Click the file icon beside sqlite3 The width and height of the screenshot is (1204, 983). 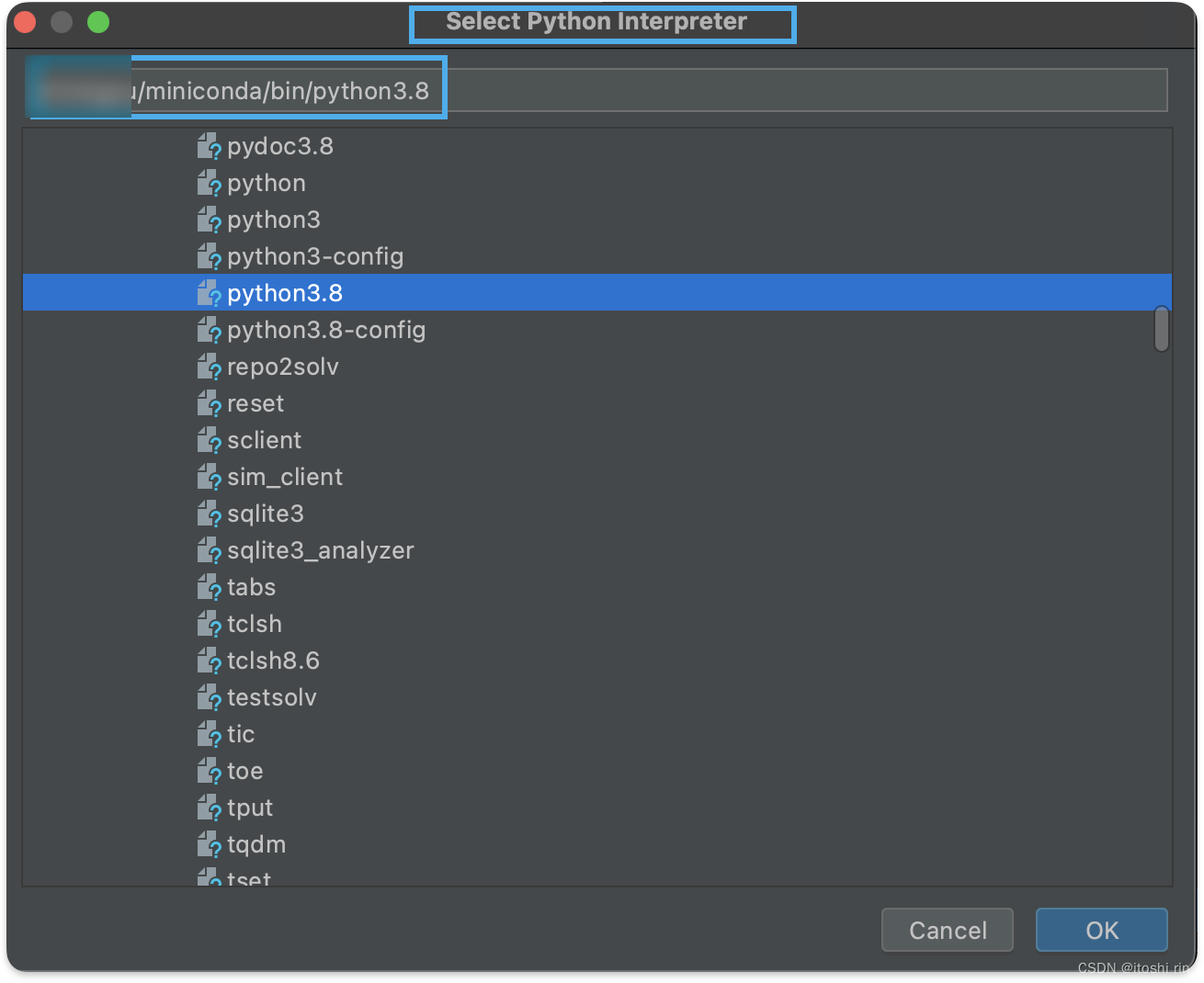[x=210, y=514]
